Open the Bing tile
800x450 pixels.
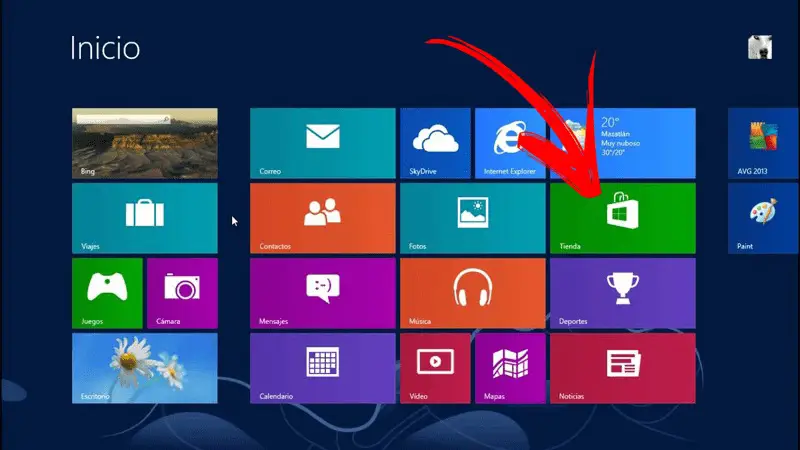coord(145,143)
